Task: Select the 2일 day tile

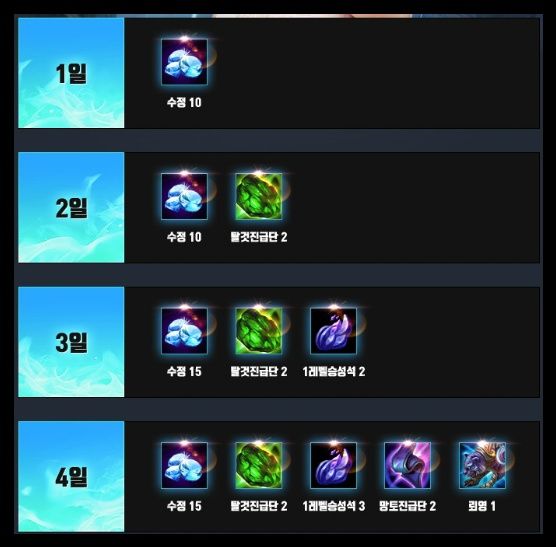Action: coord(71,207)
